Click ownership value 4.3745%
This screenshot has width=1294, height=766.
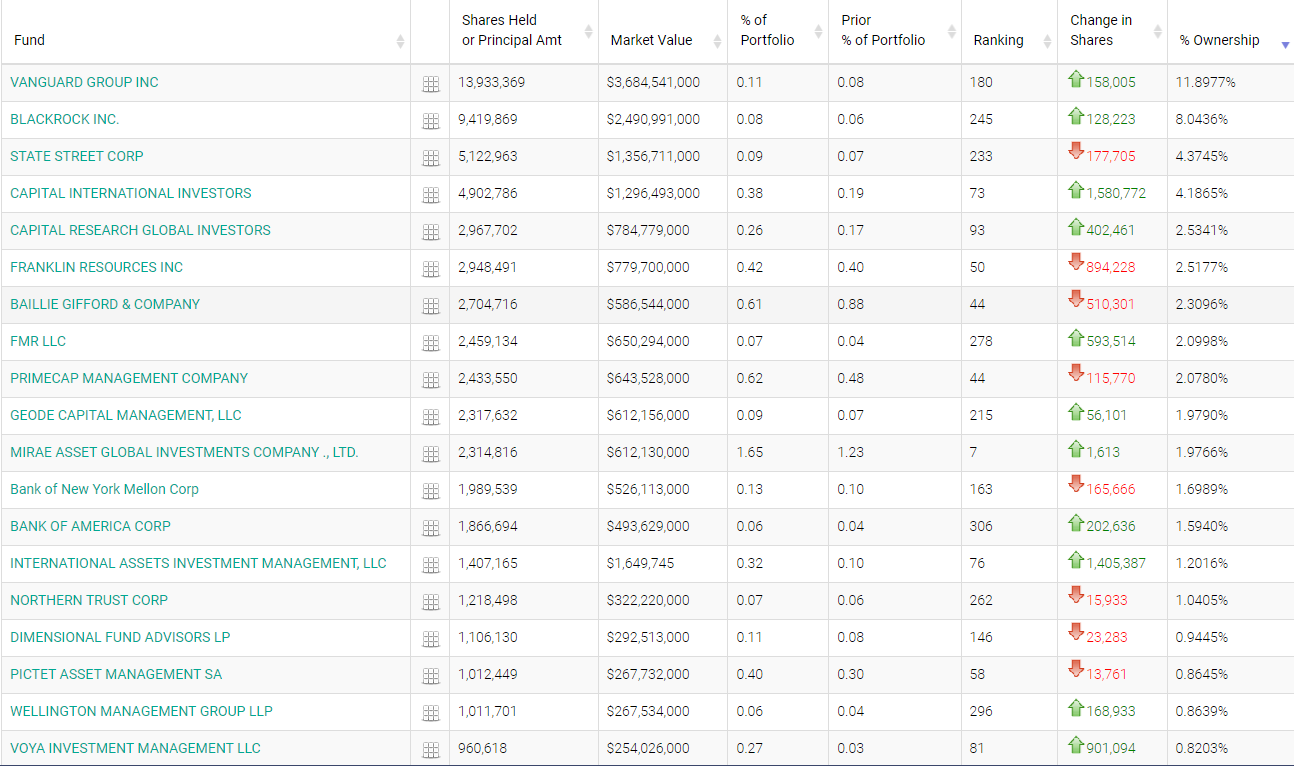click(x=1202, y=156)
